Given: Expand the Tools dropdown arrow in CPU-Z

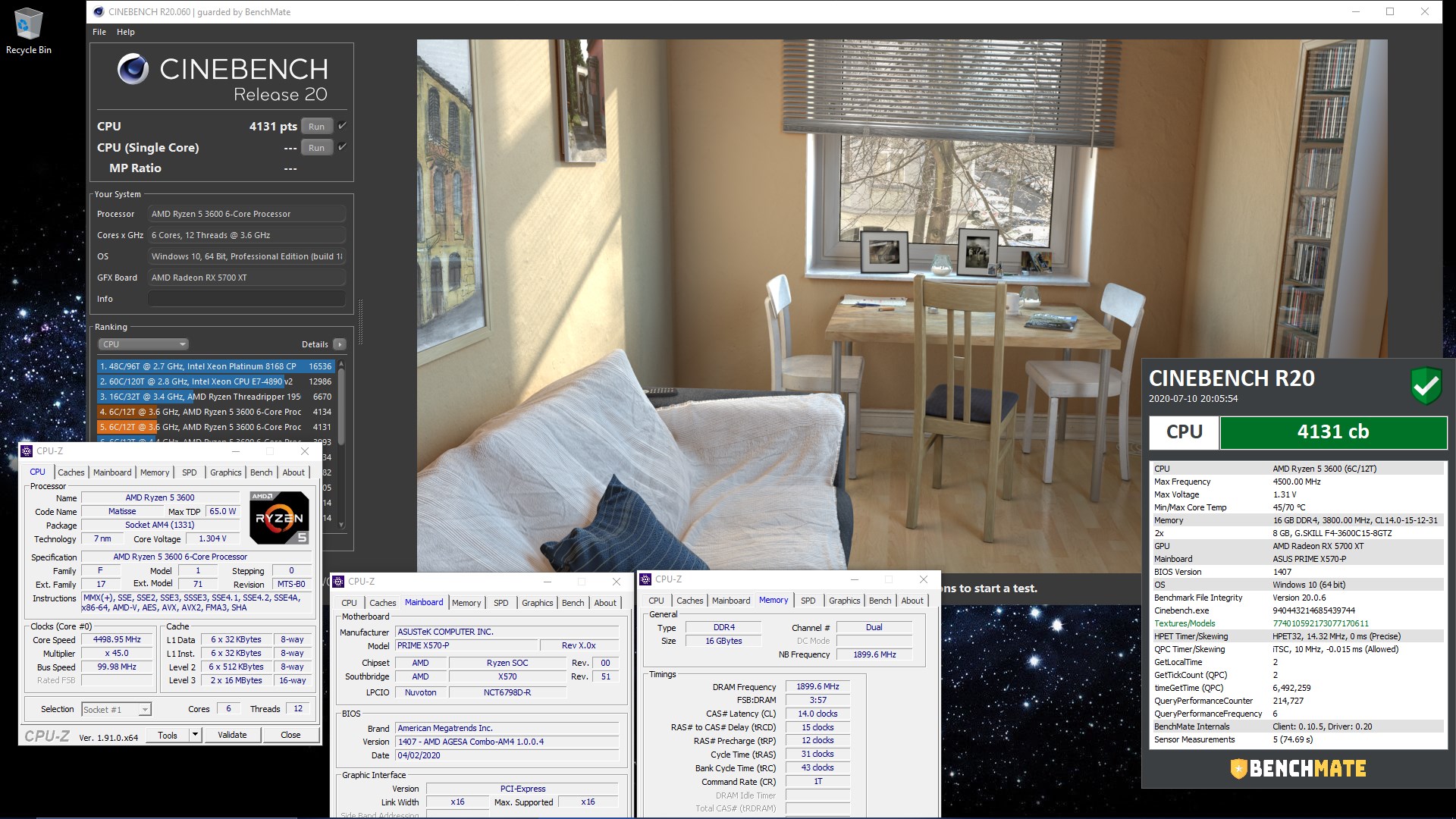Looking at the screenshot, I should click(195, 735).
